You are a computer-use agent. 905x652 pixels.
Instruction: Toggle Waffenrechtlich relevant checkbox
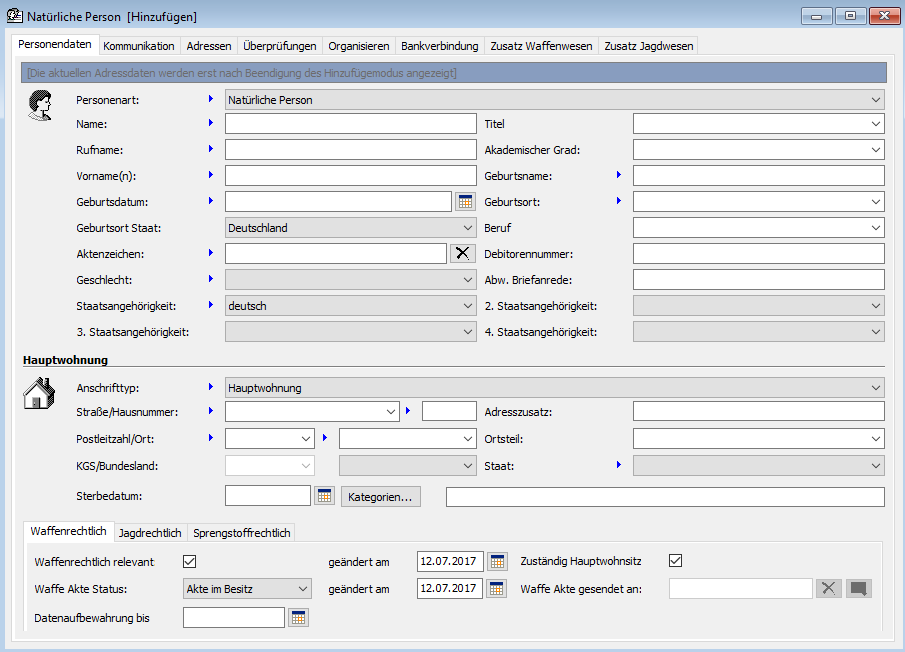pos(190,561)
